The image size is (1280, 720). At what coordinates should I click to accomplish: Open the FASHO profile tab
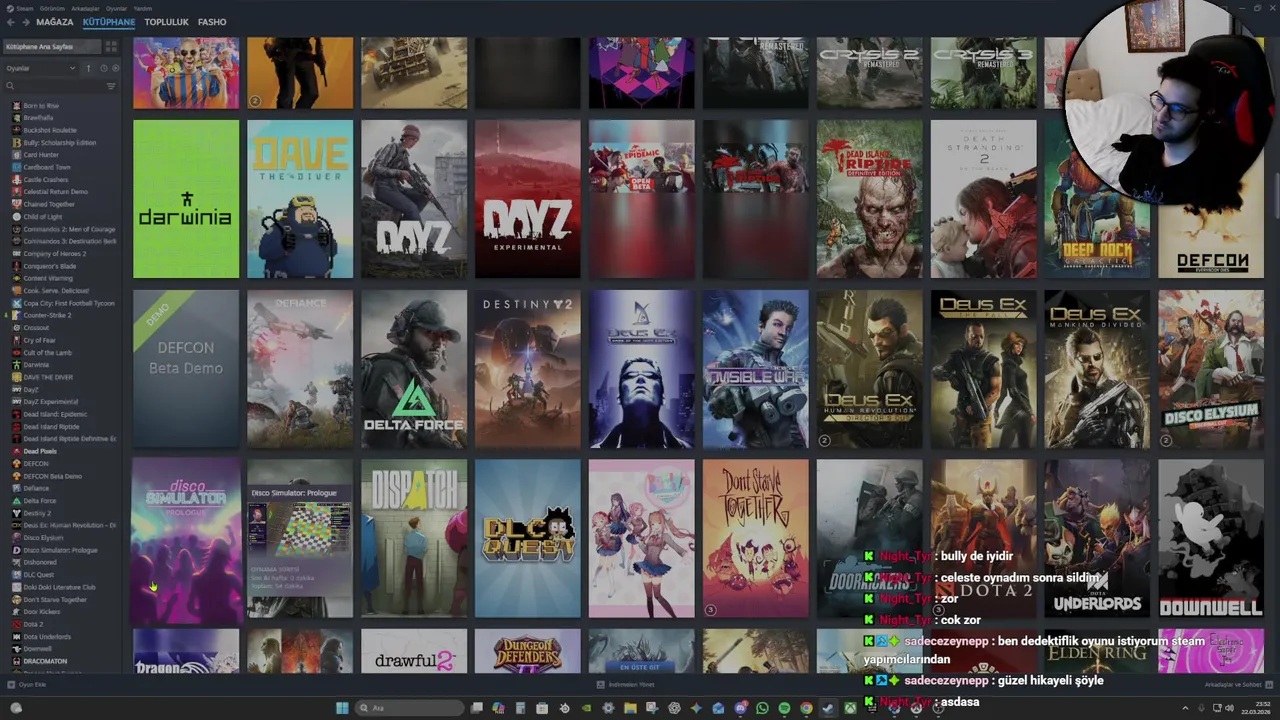(x=212, y=21)
